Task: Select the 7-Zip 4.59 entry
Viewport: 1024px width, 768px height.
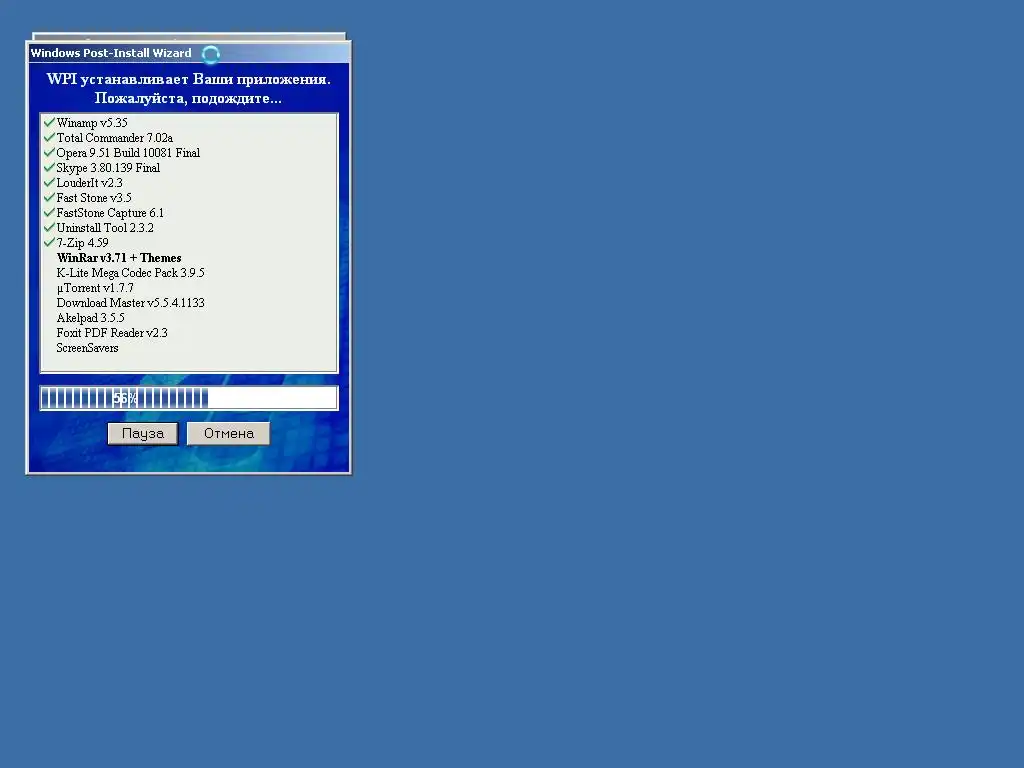Action: [x=82, y=243]
